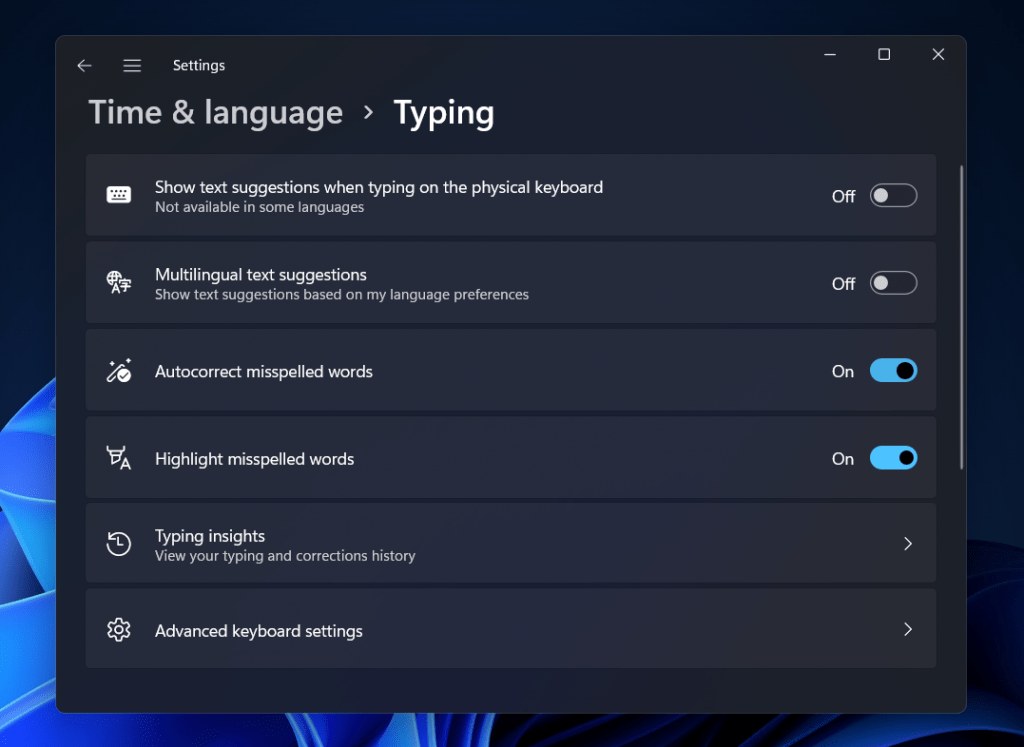This screenshot has width=1024, height=747.
Task: Open the Advanced keyboard settings page
Action: [x=512, y=629]
